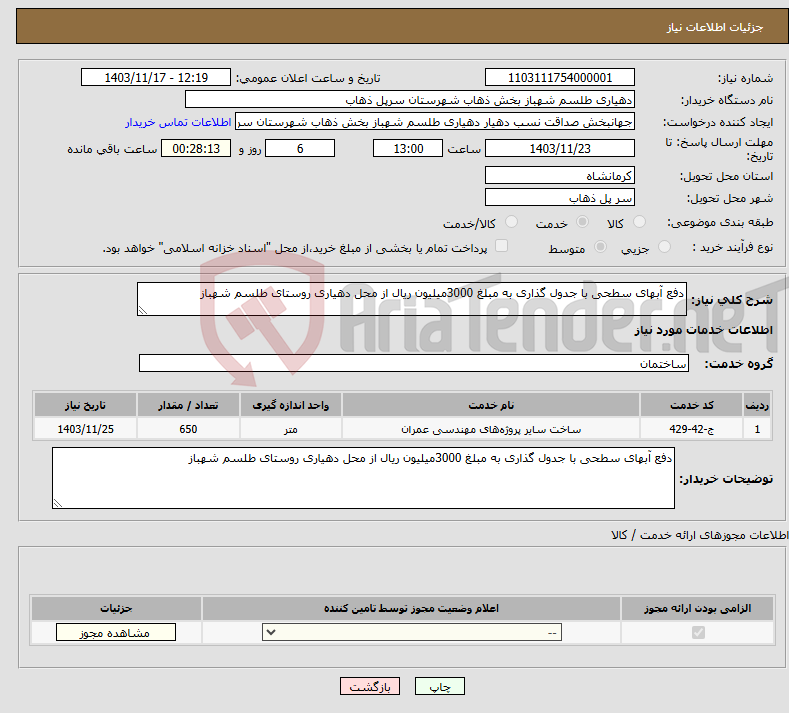The width and height of the screenshot is (789, 713).
Task: Toggle the Islamic treasury payment checkbox
Action: (502, 246)
